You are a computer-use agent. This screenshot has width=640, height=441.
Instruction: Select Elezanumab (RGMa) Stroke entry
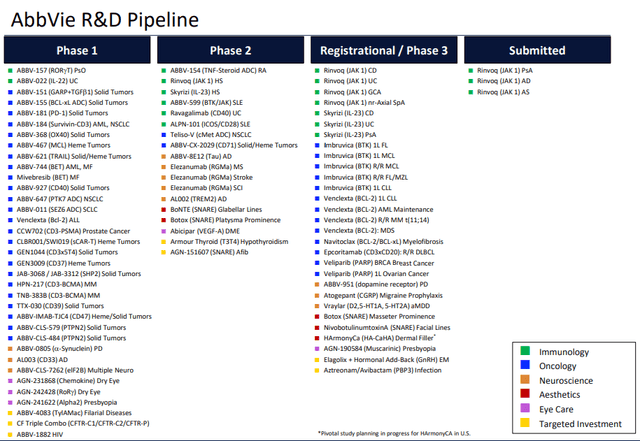[211, 177]
